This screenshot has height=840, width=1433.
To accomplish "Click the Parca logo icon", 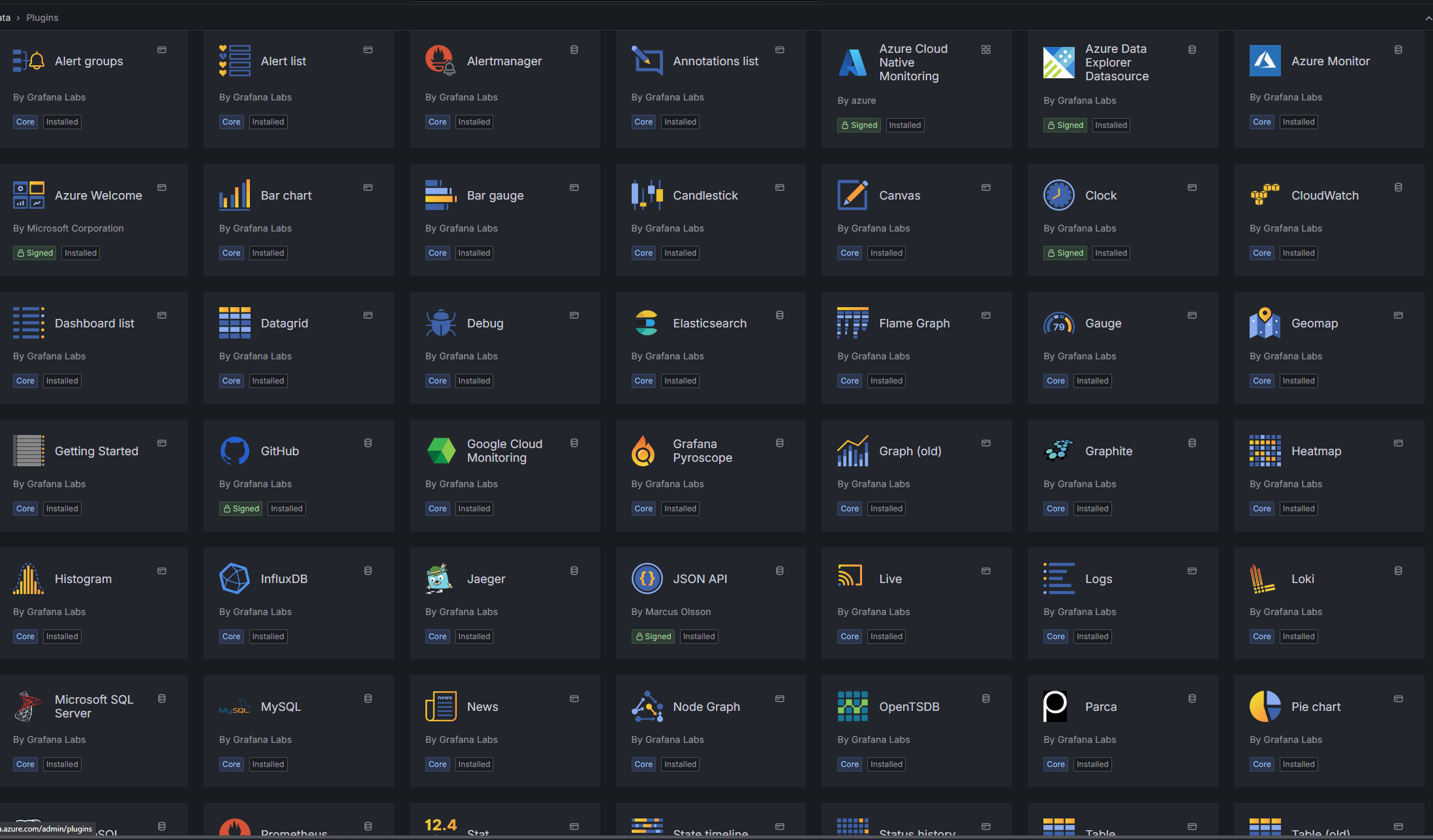I will pos(1055,706).
